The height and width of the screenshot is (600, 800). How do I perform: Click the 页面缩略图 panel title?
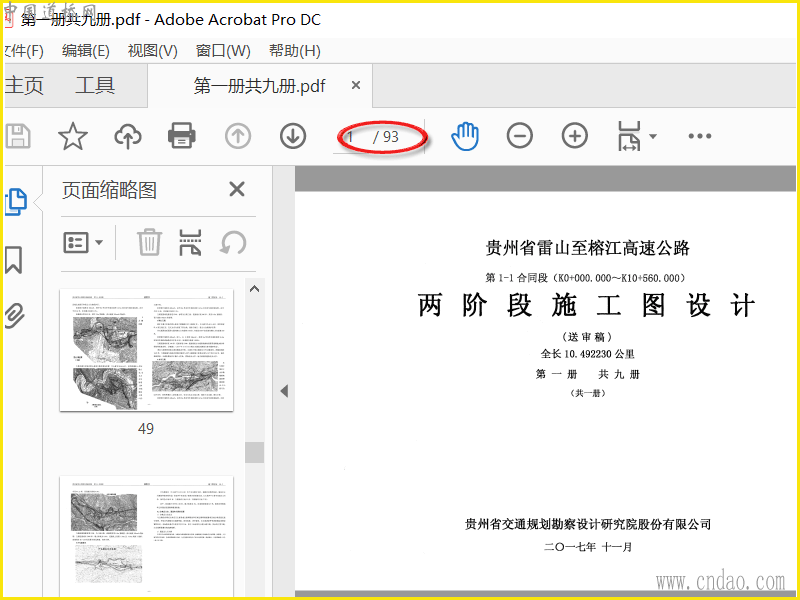(109, 190)
